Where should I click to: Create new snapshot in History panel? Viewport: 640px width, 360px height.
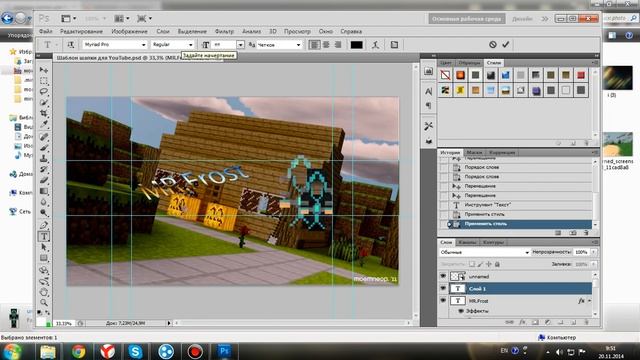[x=573, y=233]
